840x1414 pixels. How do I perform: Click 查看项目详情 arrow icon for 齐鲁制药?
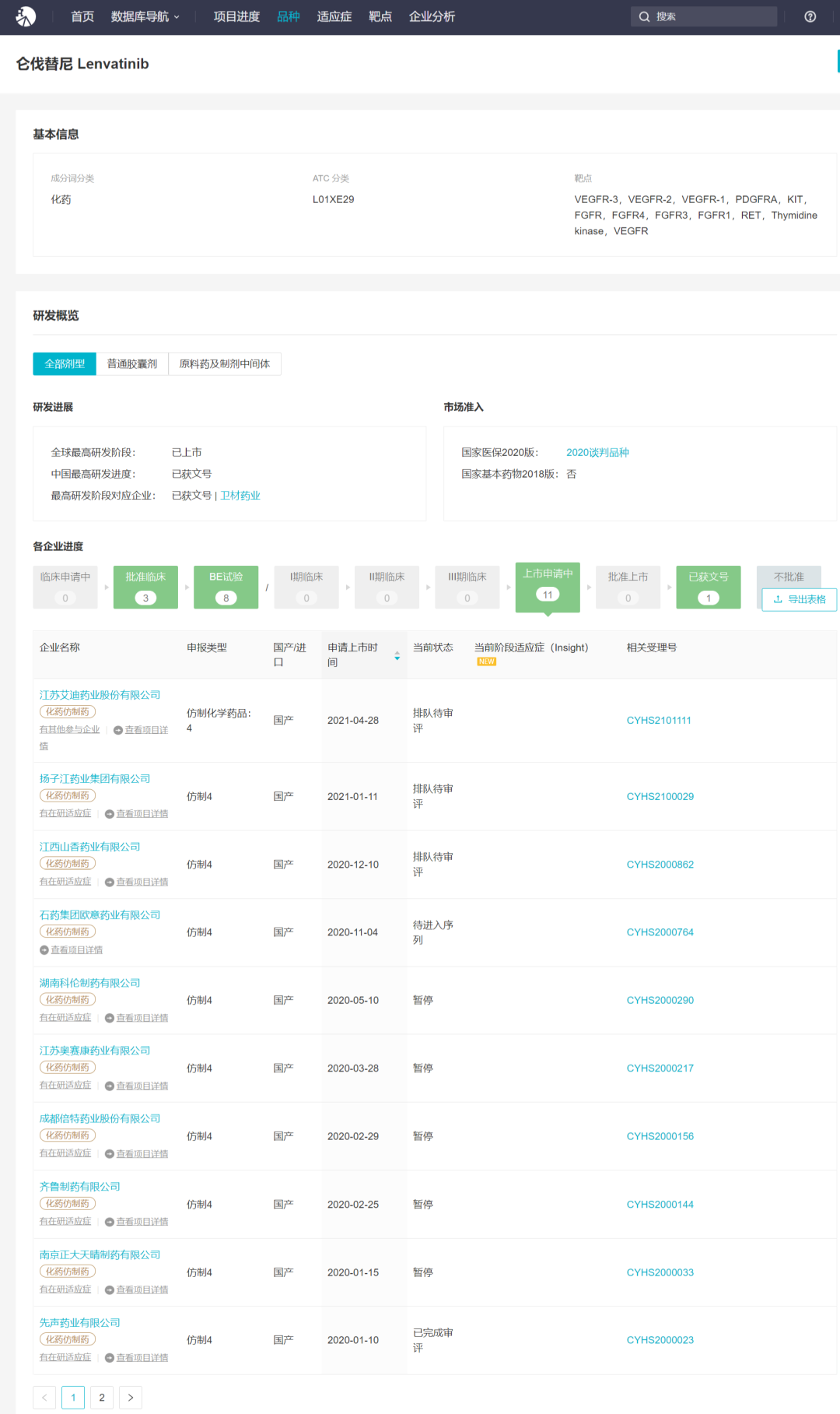(110, 1222)
